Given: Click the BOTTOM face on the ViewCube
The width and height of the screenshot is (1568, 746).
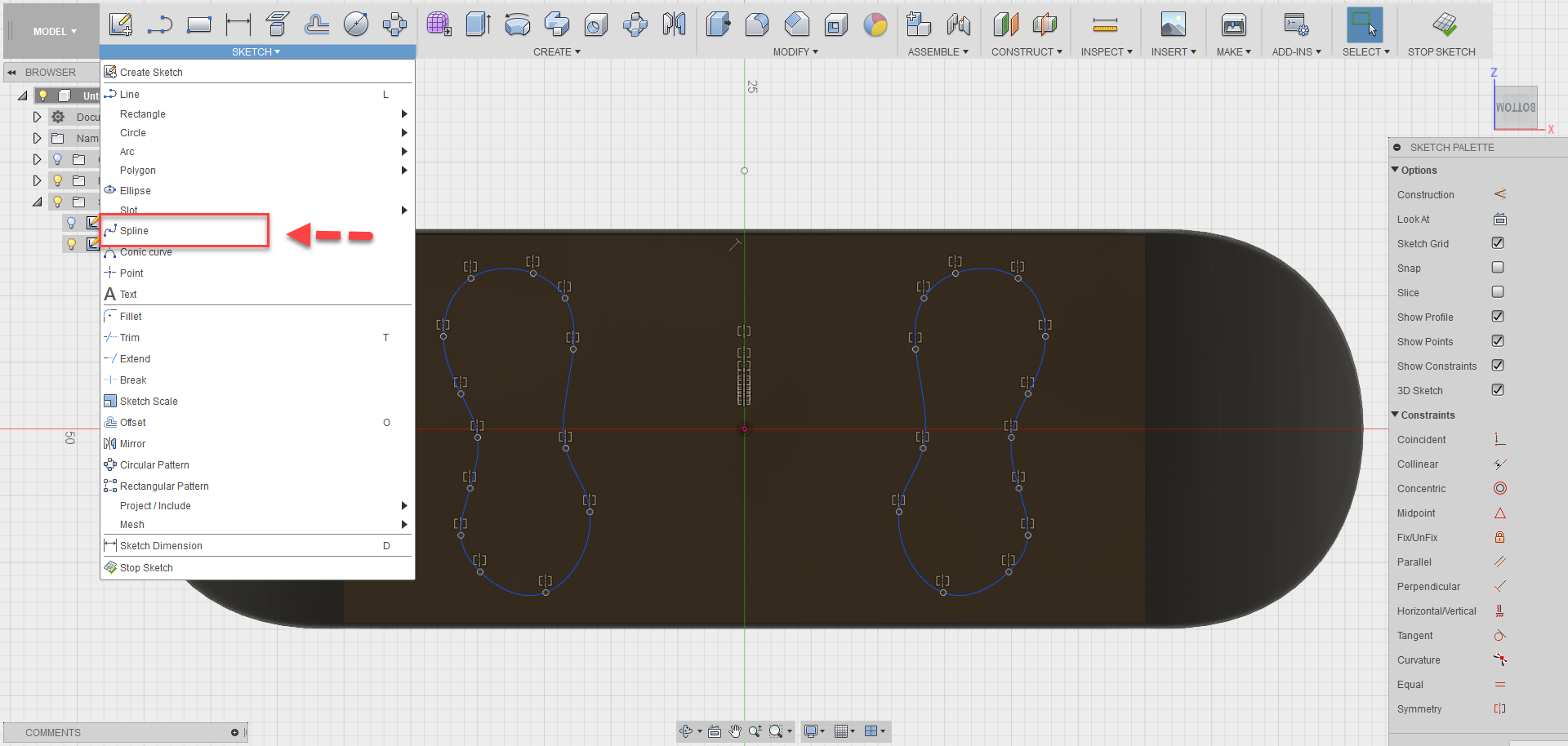Looking at the screenshot, I should (x=1517, y=107).
